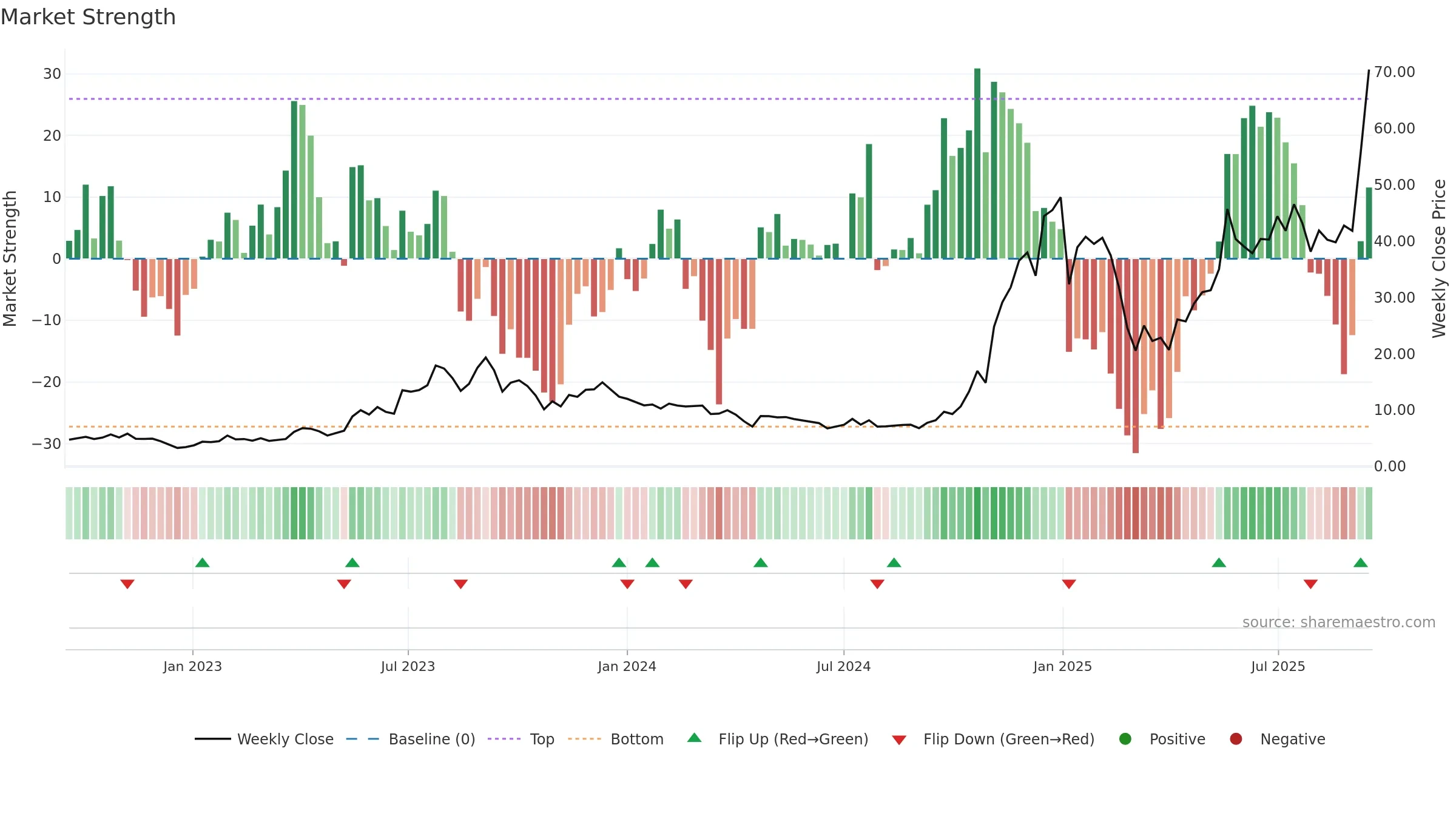Click the orange dotted Bottom legend sample
The image size is (1456, 819).
pyautogui.click(x=585, y=739)
